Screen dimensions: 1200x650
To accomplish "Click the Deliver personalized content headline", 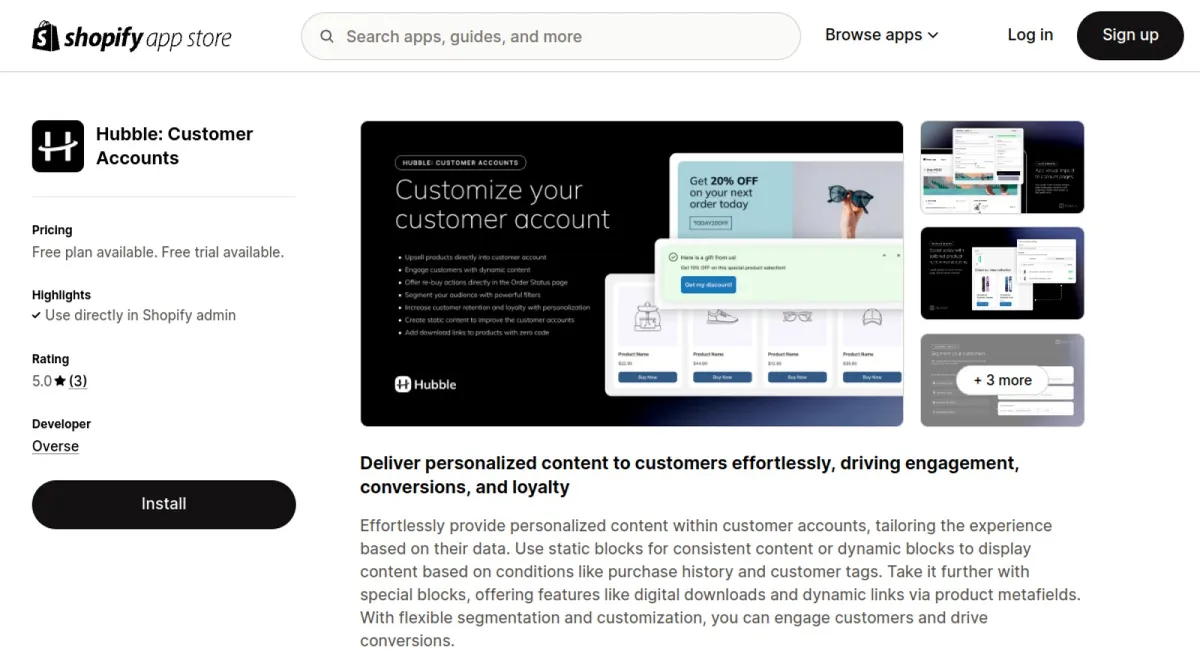I will [x=689, y=475].
